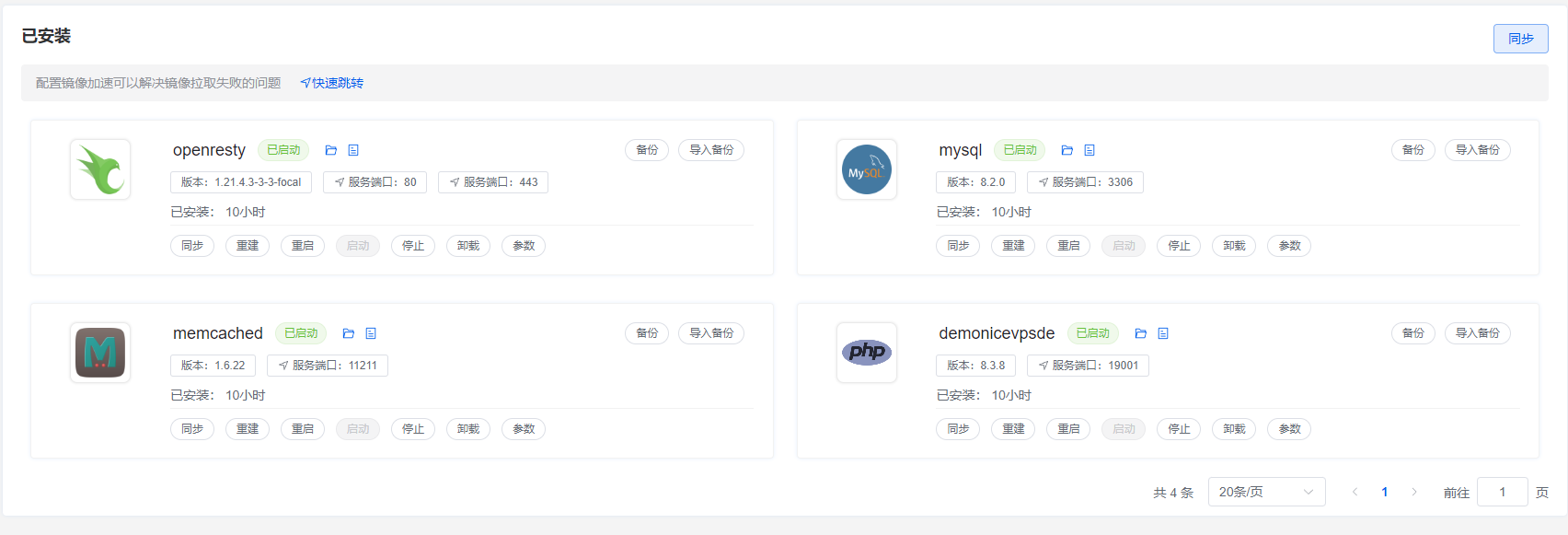The width and height of the screenshot is (1568, 535).
Task: Click the Memcached app logo
Action: pyautogui.click(x=100, y=353)
